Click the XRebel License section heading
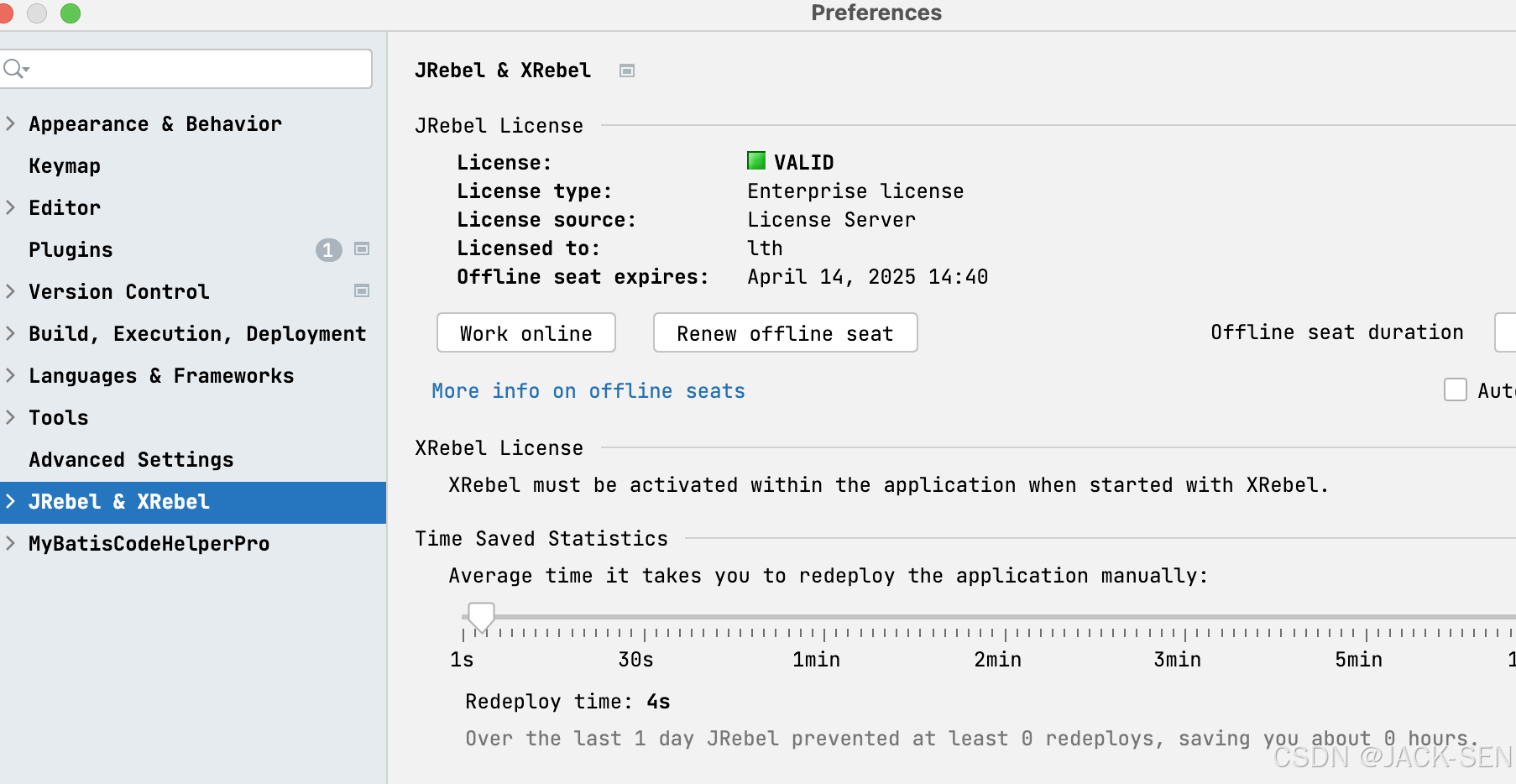The height and width of the screenshot is (784, 1516). 499,448
